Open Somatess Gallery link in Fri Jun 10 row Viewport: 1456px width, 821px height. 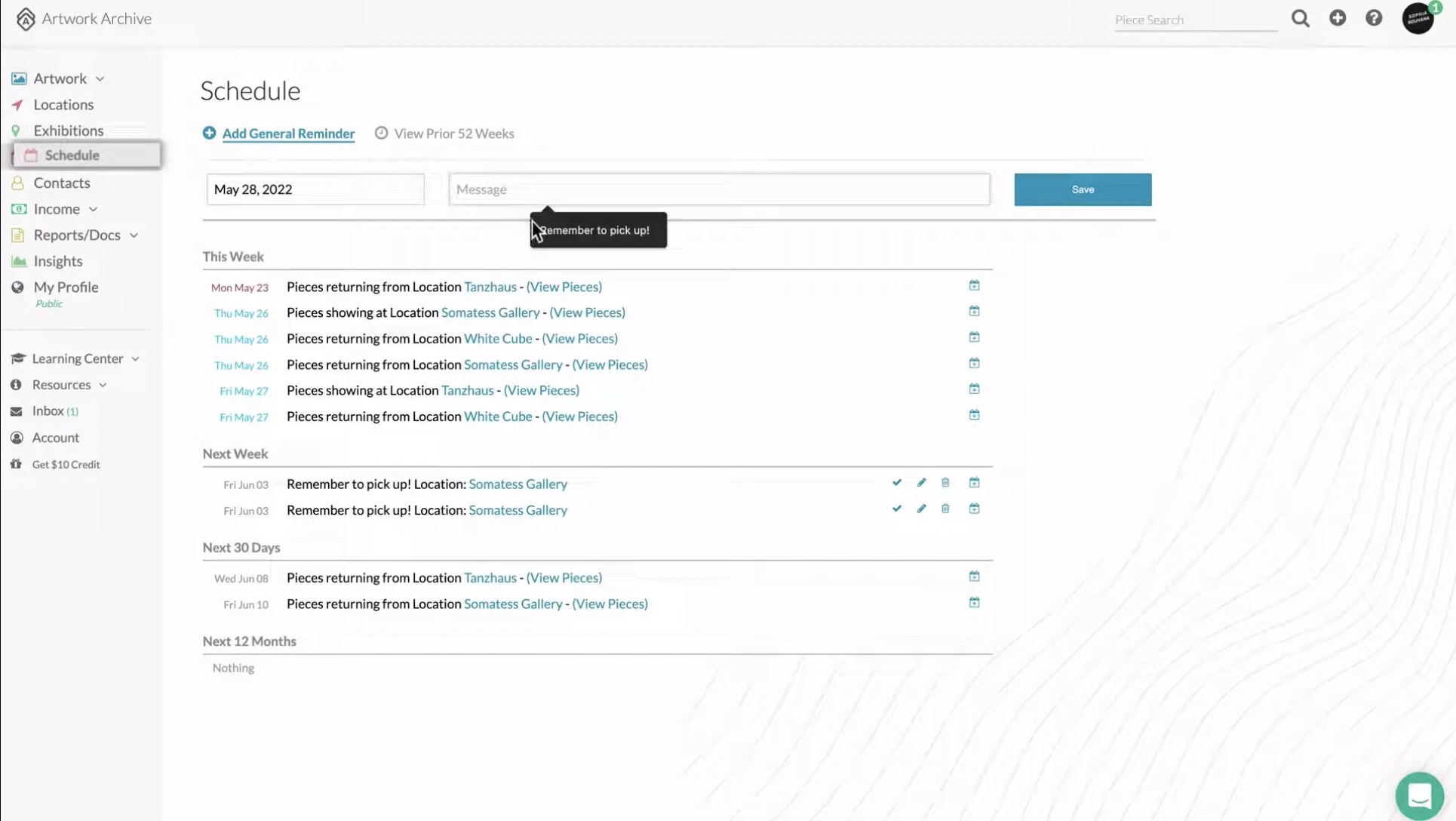pyautogui.click(x=513, y=604)
